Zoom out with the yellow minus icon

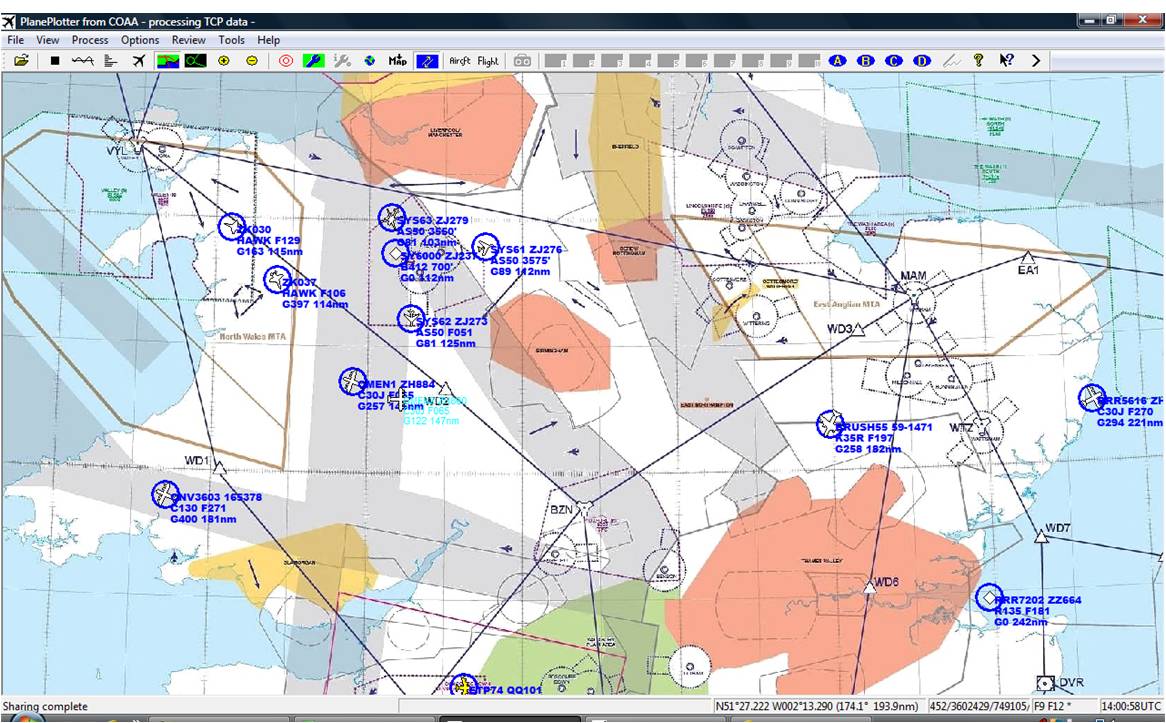(252, 61)
